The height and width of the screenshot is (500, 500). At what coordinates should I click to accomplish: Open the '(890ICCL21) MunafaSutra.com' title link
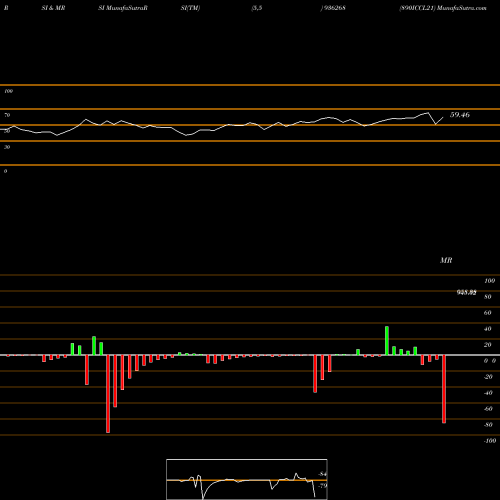pyautogui.click(x=443, y=8)
